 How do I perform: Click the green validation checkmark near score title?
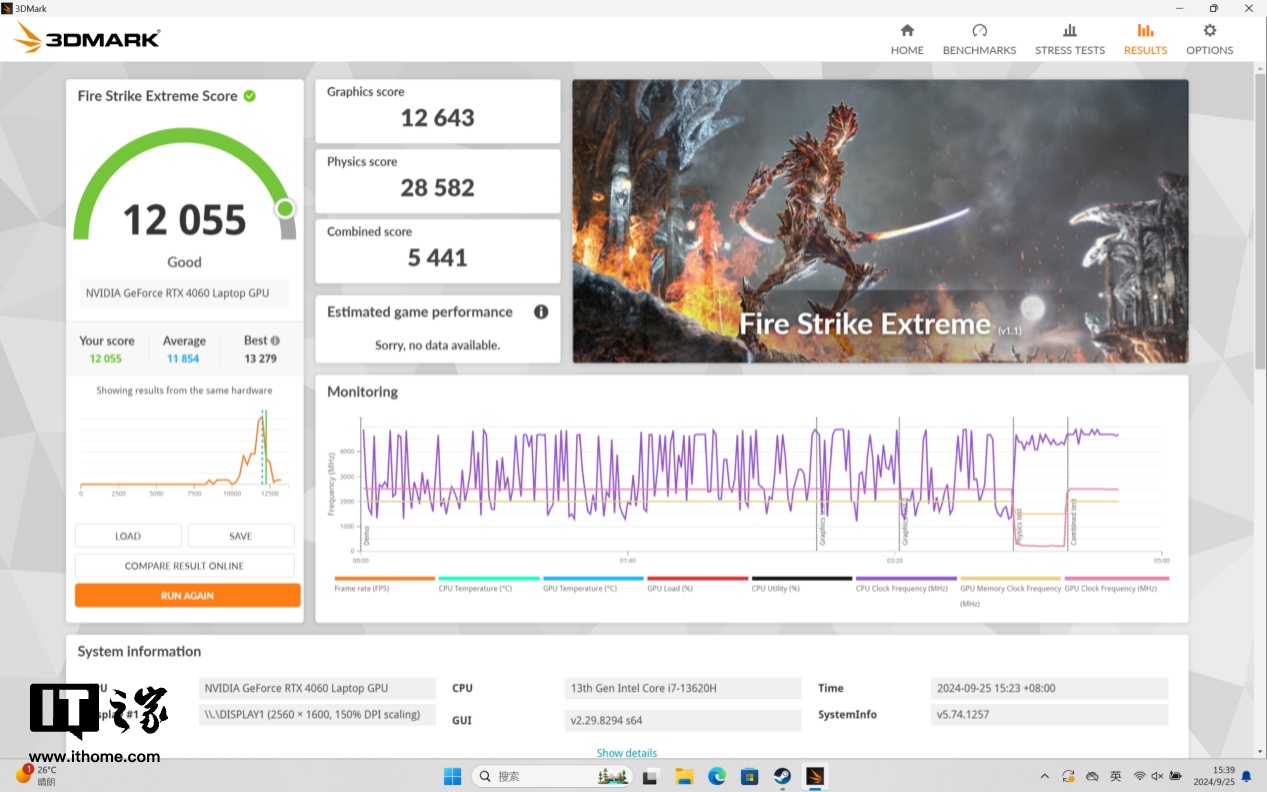(250, 96)
